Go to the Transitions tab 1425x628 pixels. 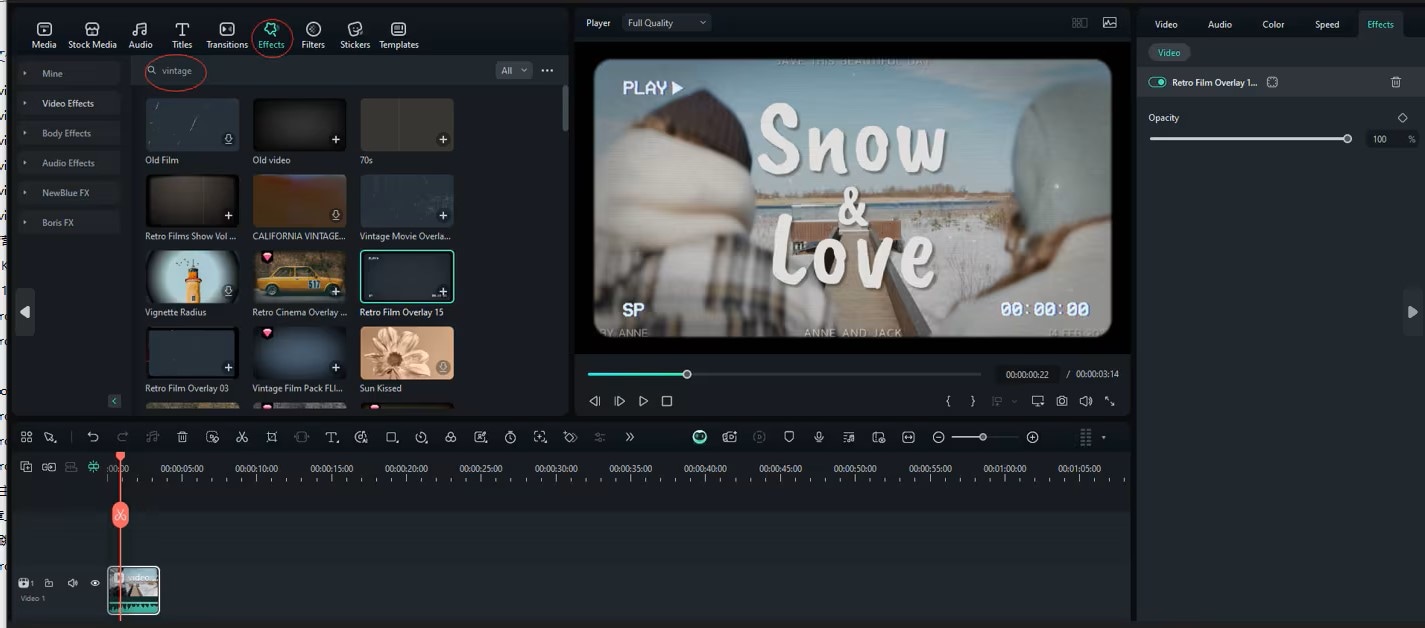(227, 35)
